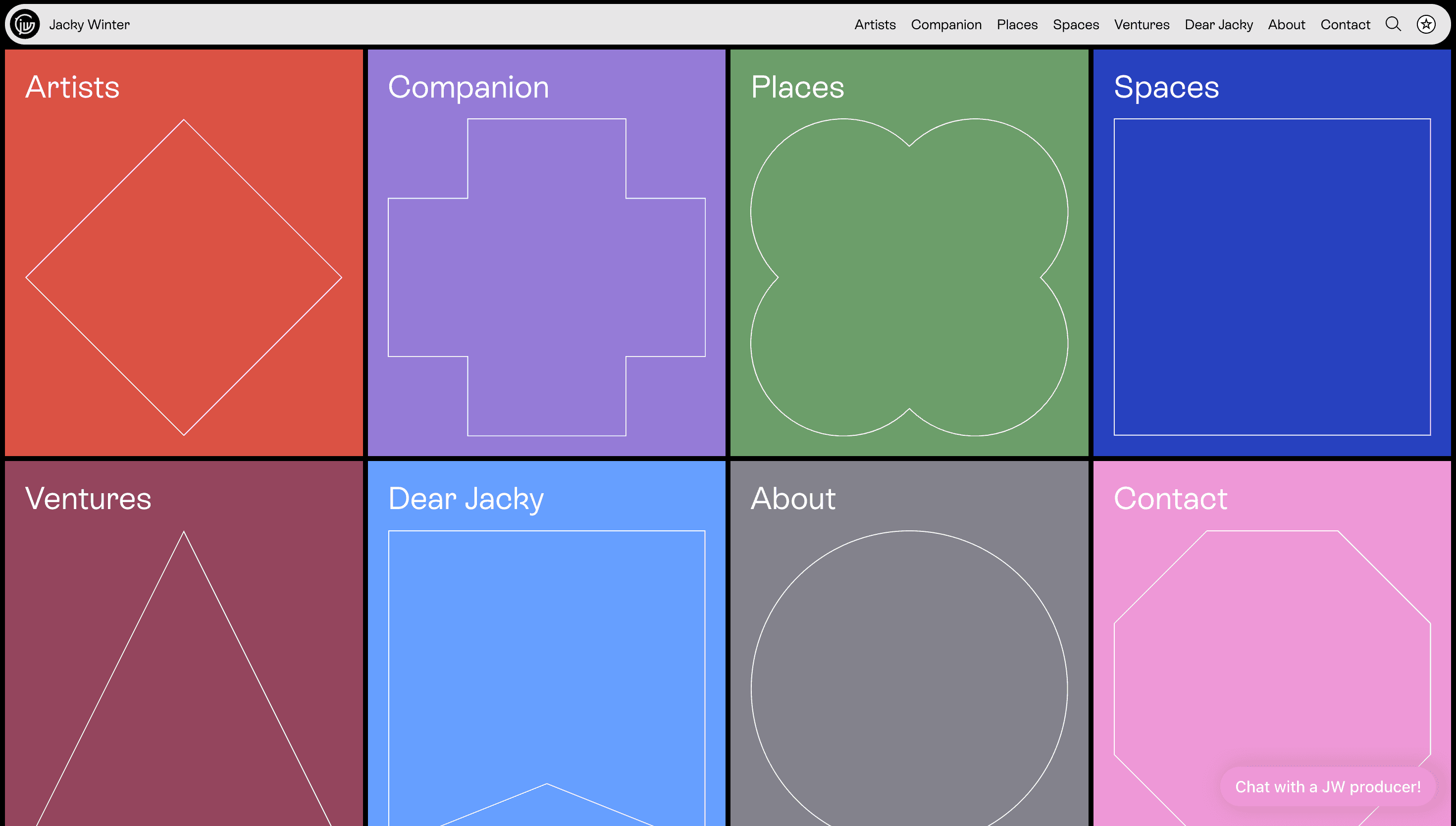Open Dear Jacky from the navbar

click(x=1218, y=24)
